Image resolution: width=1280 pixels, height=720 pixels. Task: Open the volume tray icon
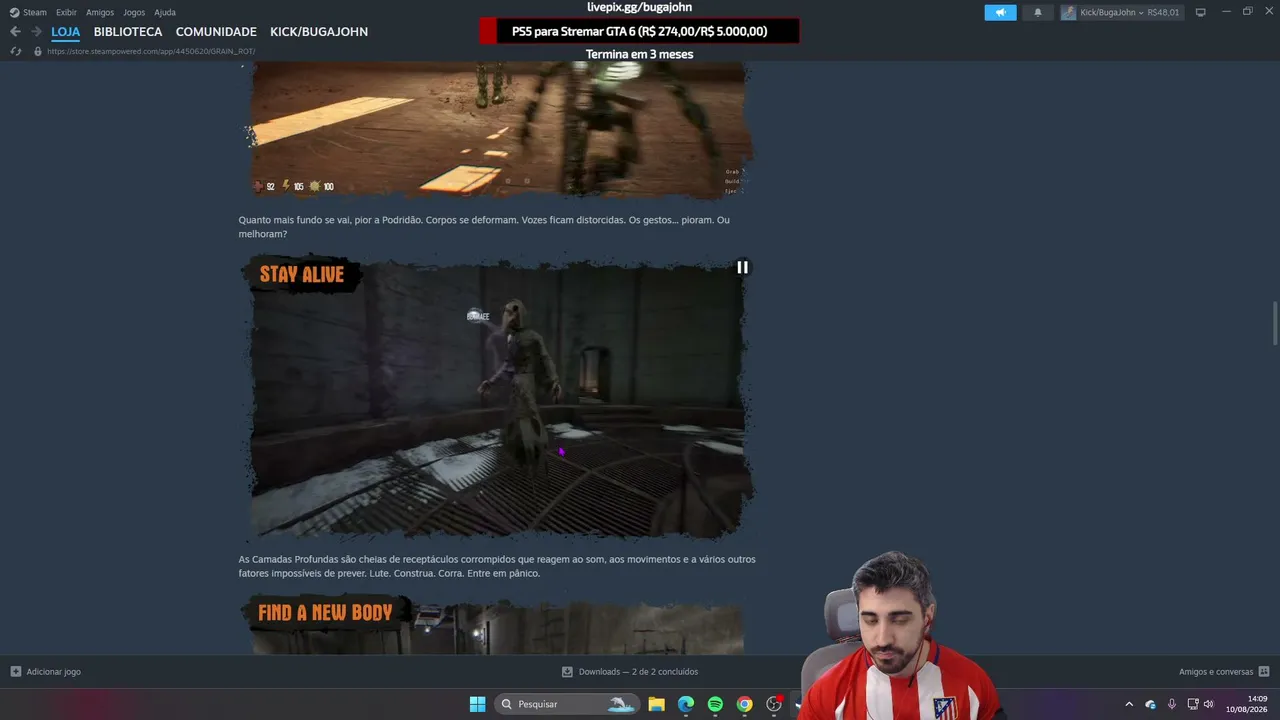pos(1209,704)
